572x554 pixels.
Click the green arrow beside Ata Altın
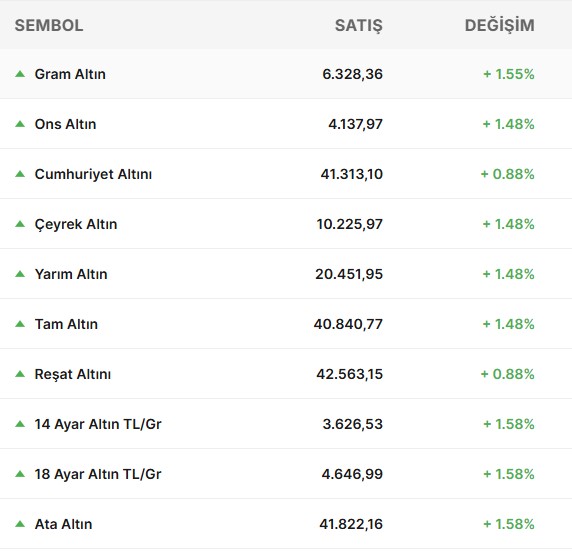tap(20, 524)
